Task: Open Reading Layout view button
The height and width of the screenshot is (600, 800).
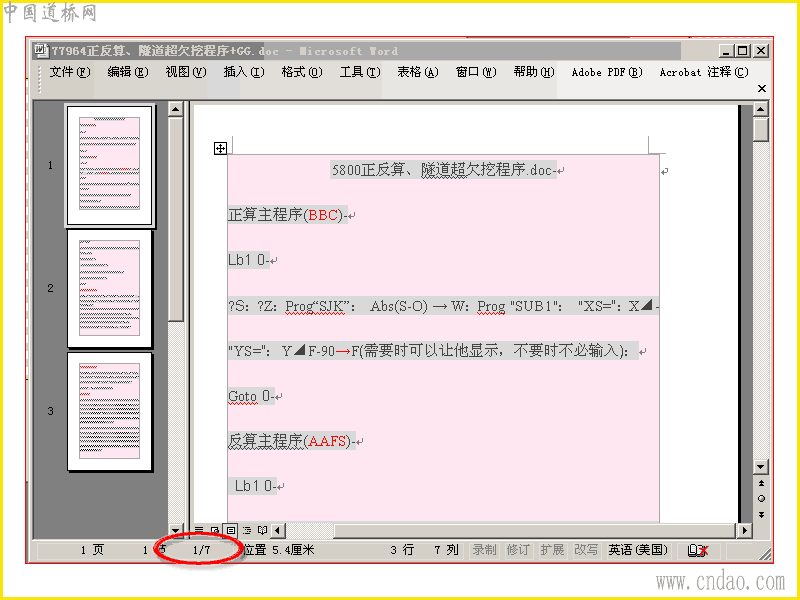Action: pyautogui.click(x=262, y=531)
